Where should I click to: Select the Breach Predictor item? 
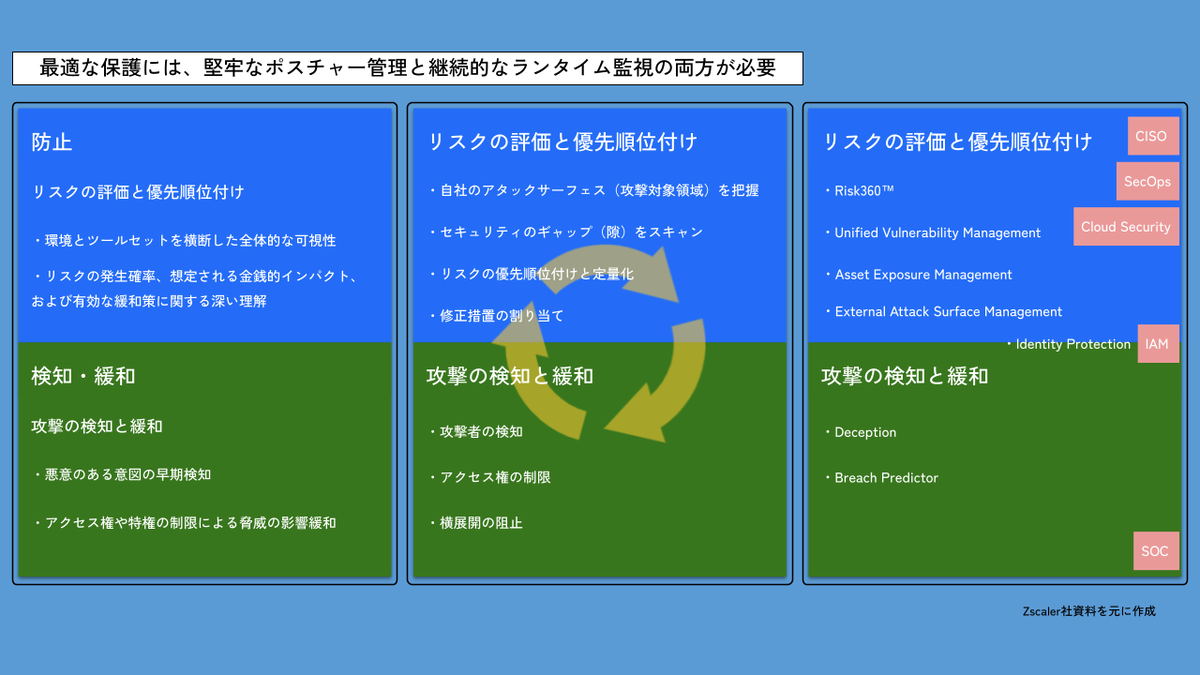[x=880, y=478]
